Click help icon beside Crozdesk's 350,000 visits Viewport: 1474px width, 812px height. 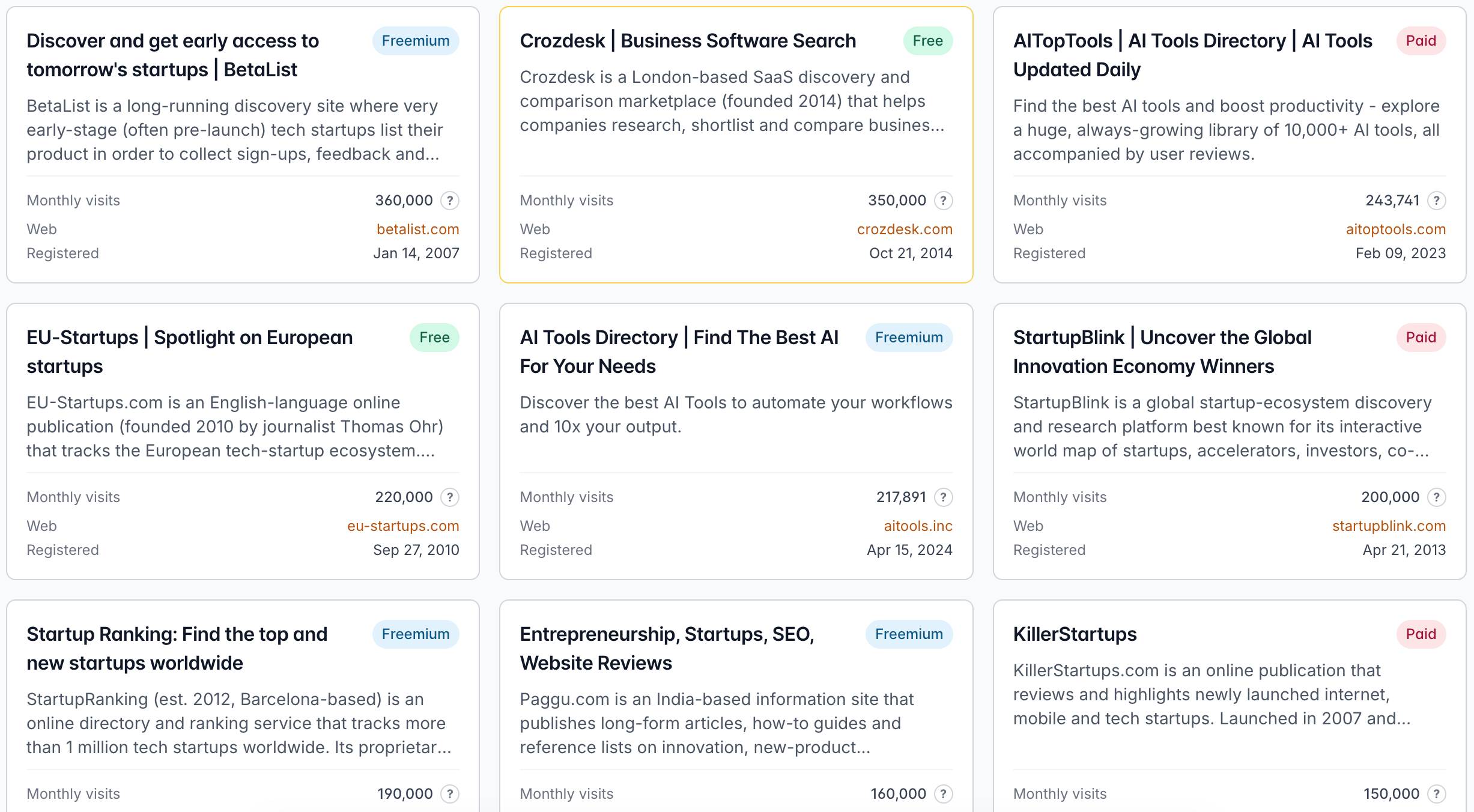pos(943,201)
